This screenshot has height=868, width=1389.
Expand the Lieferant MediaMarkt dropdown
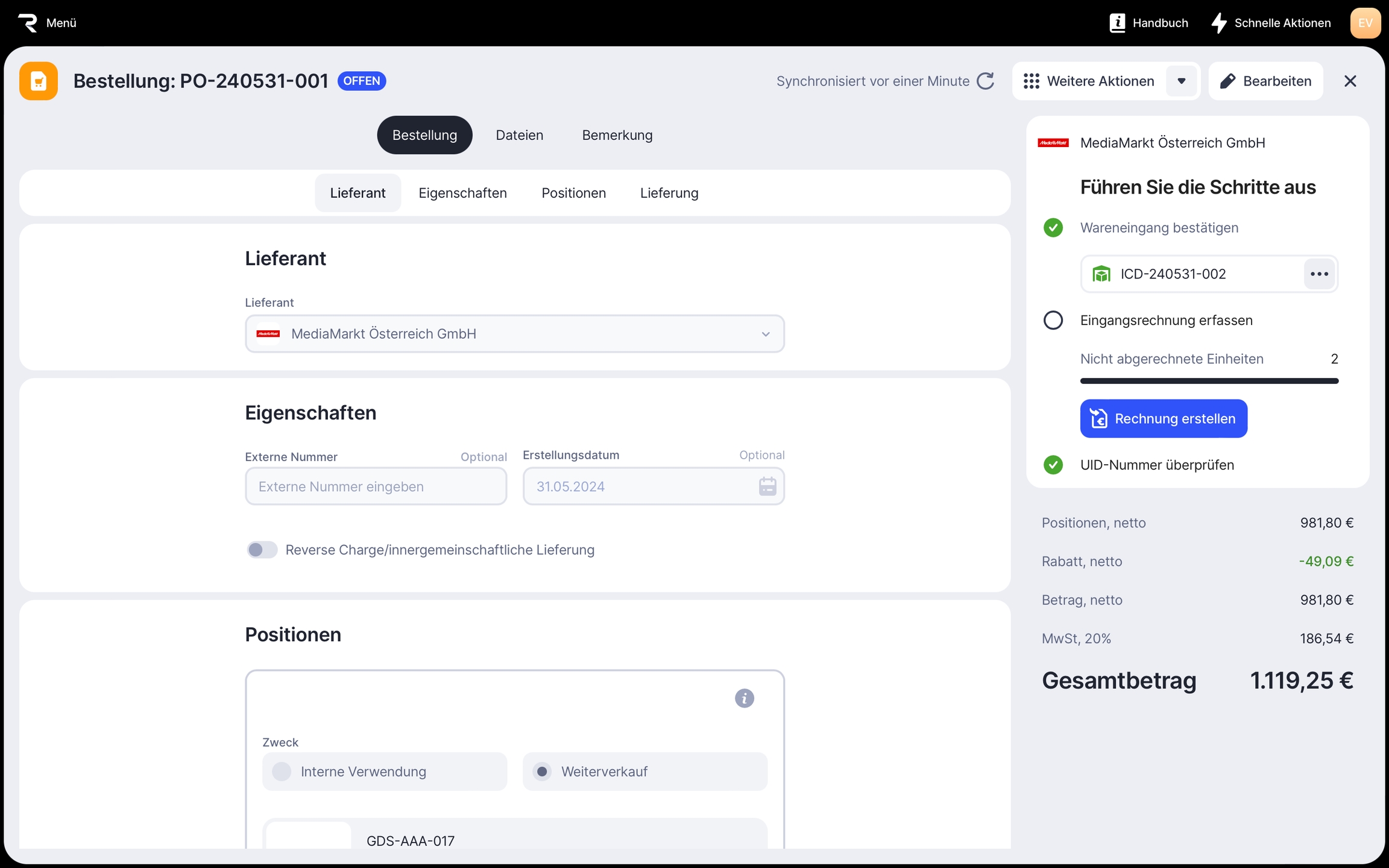point(765,334)
